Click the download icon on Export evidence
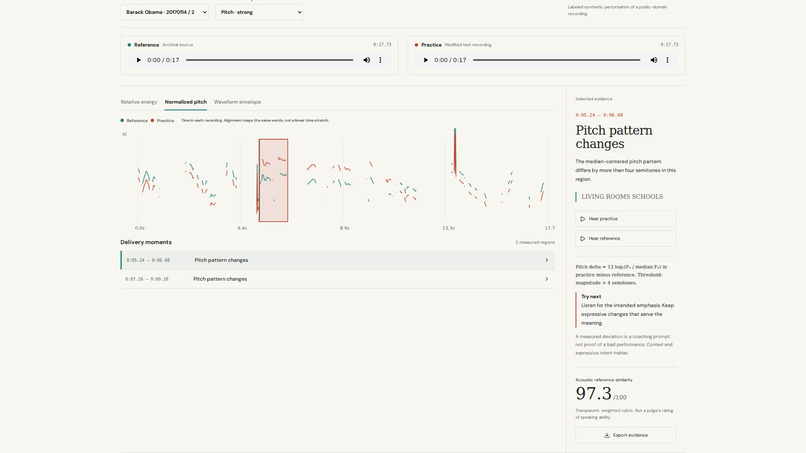 pos(607,435)
